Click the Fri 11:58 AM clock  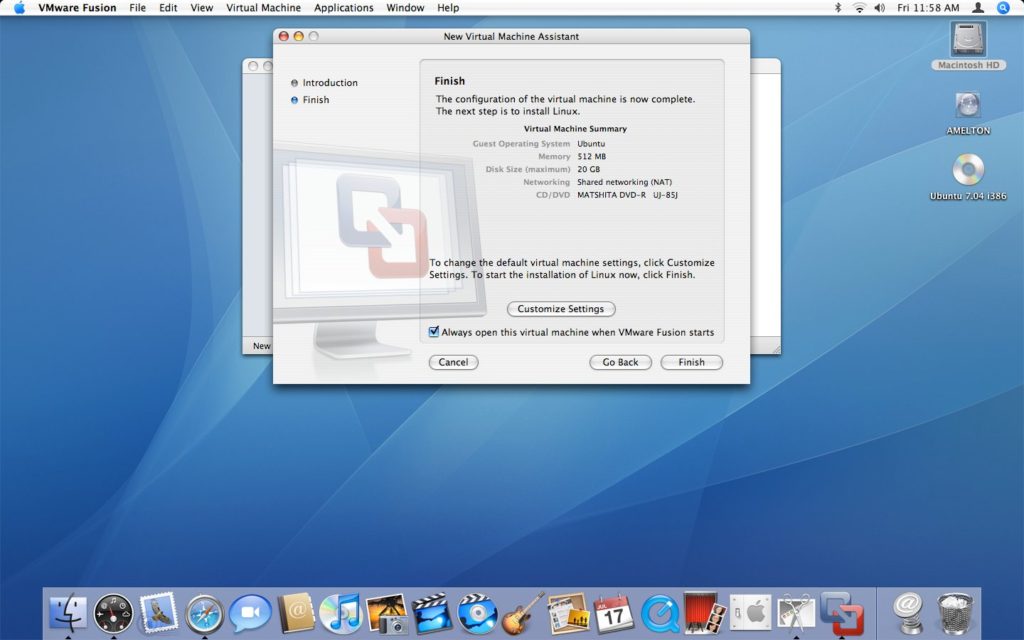click(928, 8)
